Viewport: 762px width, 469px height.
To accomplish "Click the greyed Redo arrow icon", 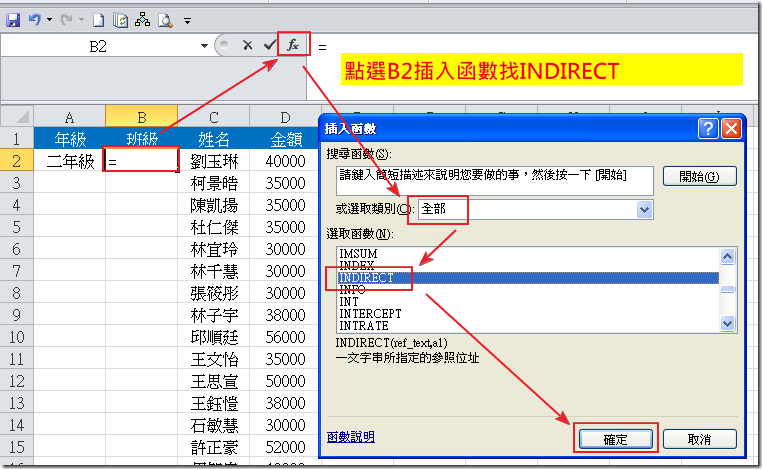I will pyautogui.click(x=66, y=20).
